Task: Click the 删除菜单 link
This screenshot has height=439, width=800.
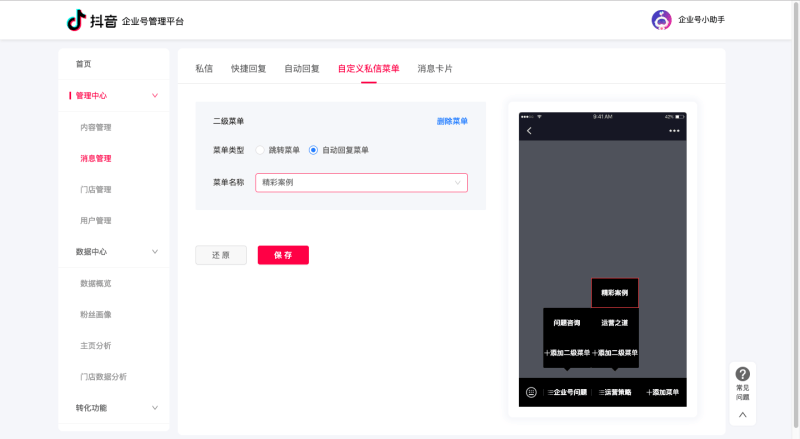Action: click(x=452, y=121)
